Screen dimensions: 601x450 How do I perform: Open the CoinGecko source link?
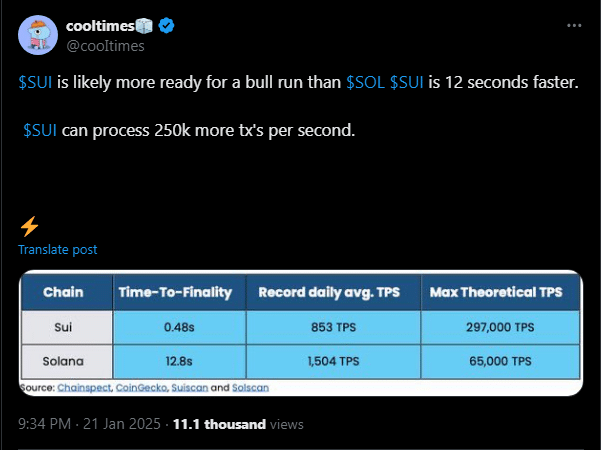141,388
